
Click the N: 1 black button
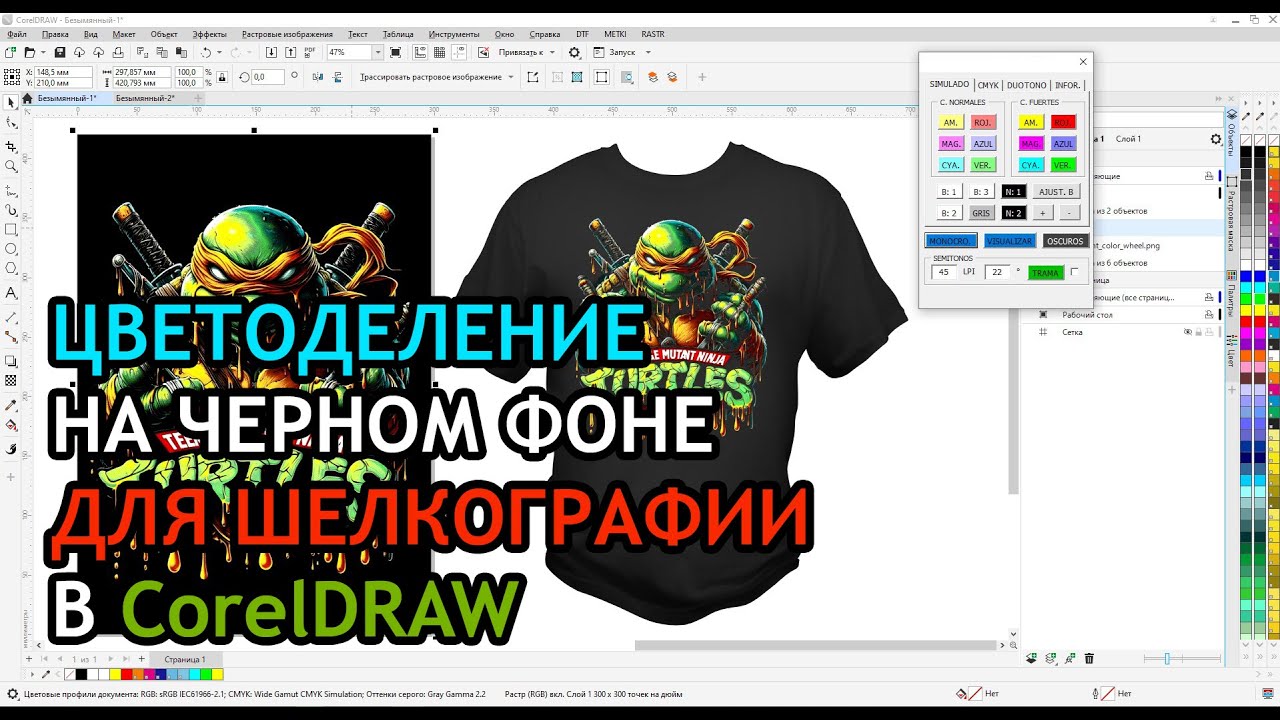pyautogui.click(x=1014, y=192)
